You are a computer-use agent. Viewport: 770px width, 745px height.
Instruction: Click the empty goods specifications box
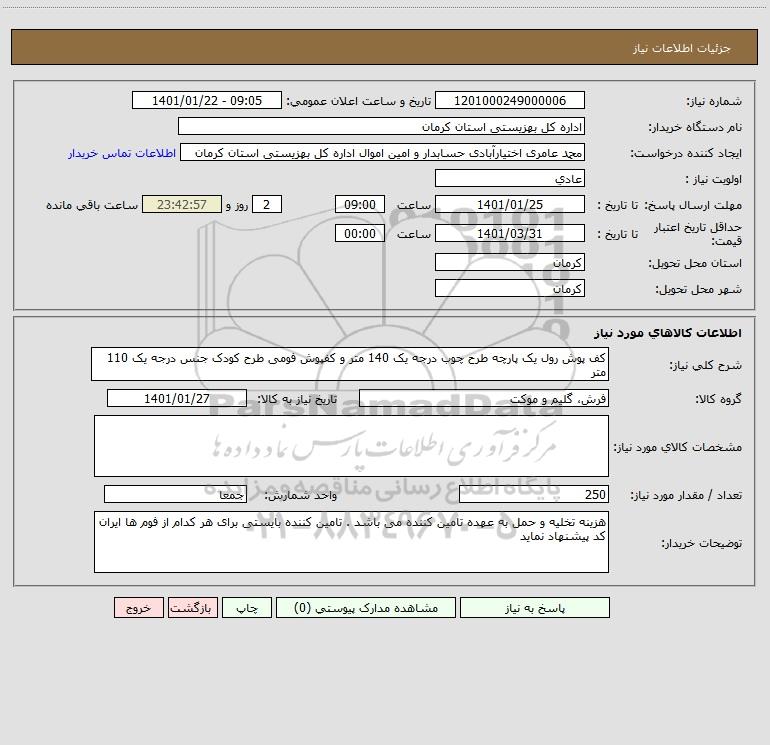click(351, 446)
